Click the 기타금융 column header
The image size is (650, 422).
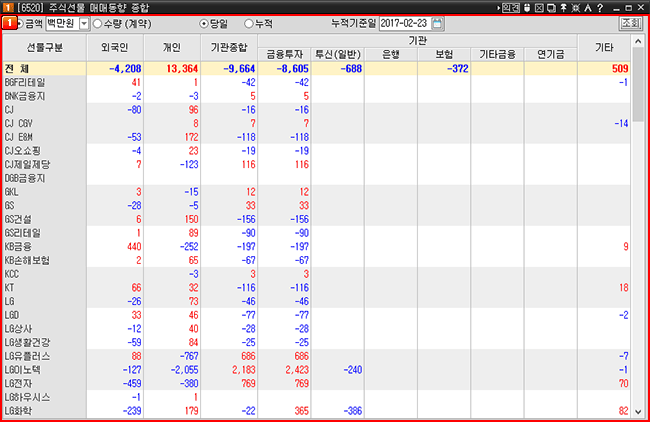497,54
